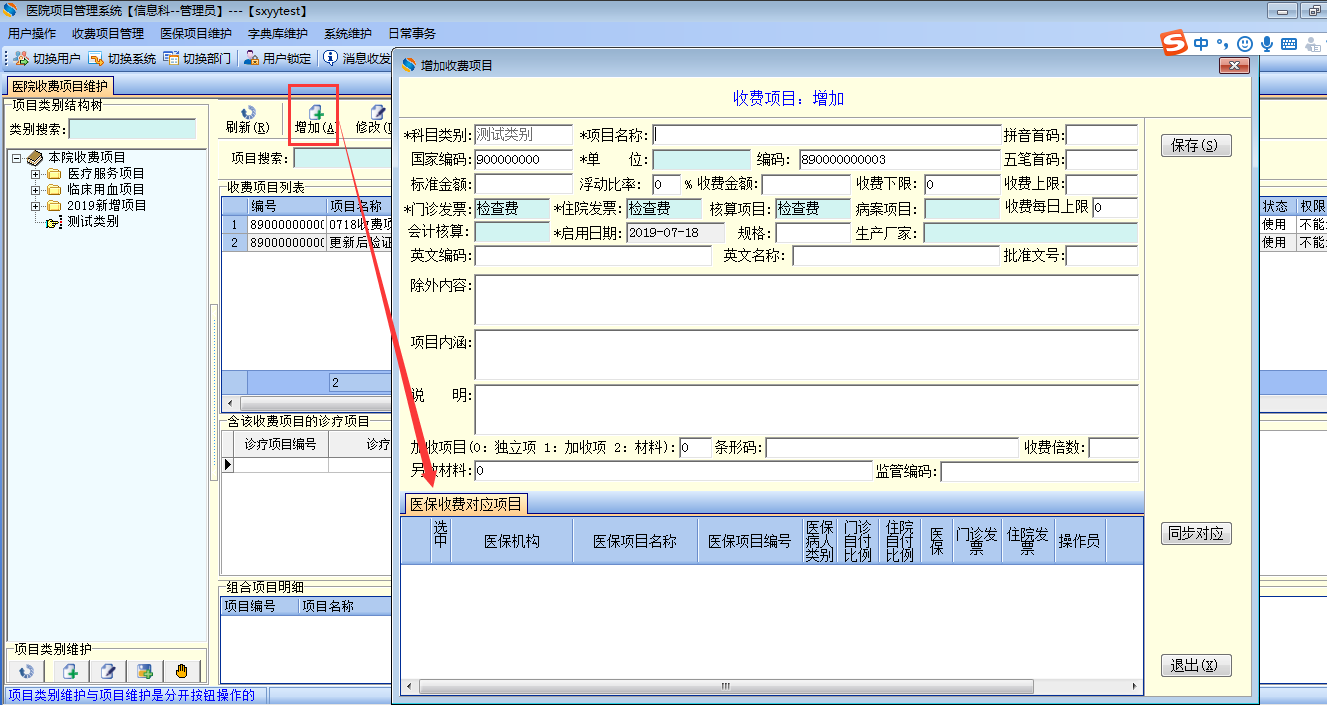
Task: Close the 增加收费项目 dialog
Action: pos(1235,65)
